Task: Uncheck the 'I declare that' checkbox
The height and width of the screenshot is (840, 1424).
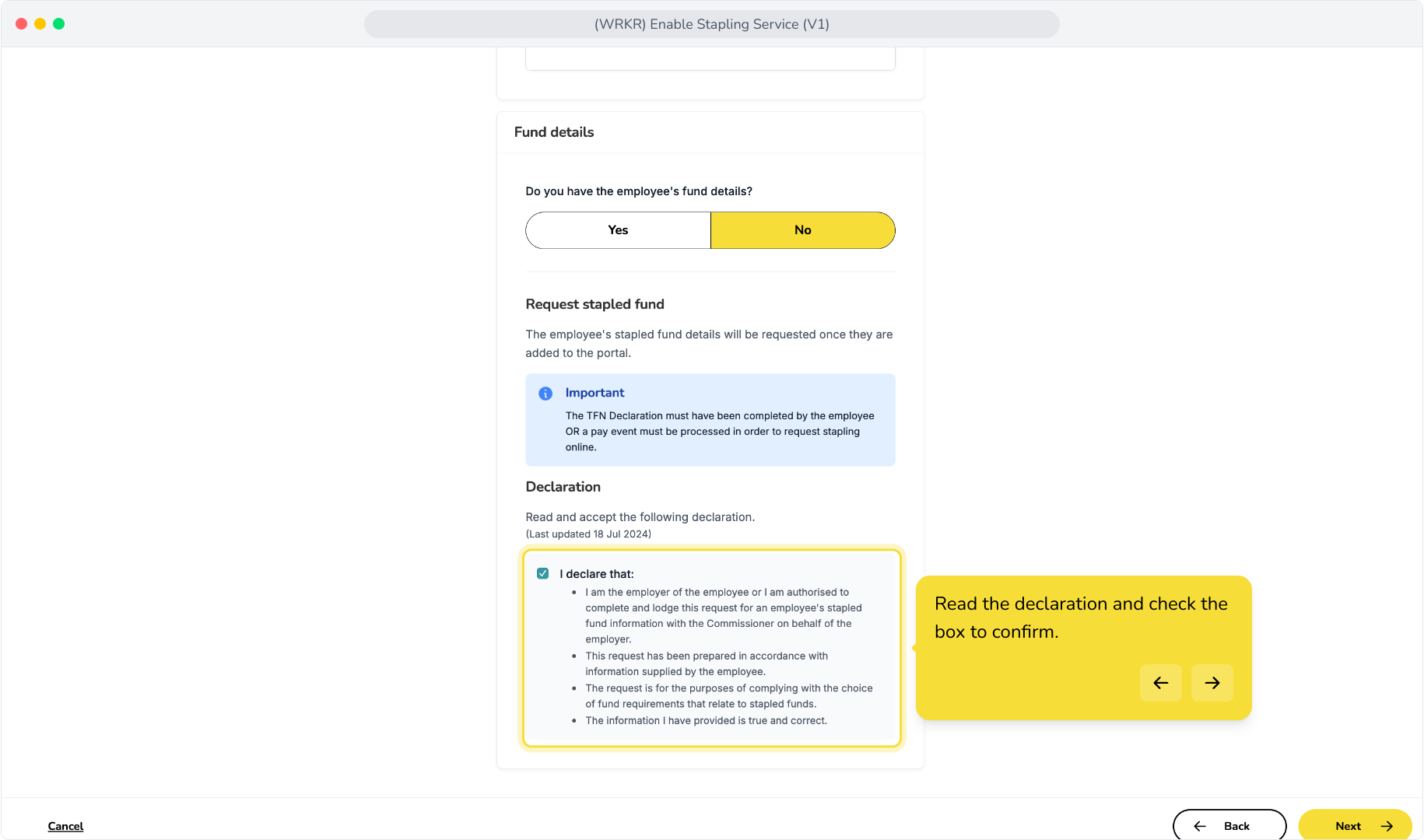Action: coord(543,574)
